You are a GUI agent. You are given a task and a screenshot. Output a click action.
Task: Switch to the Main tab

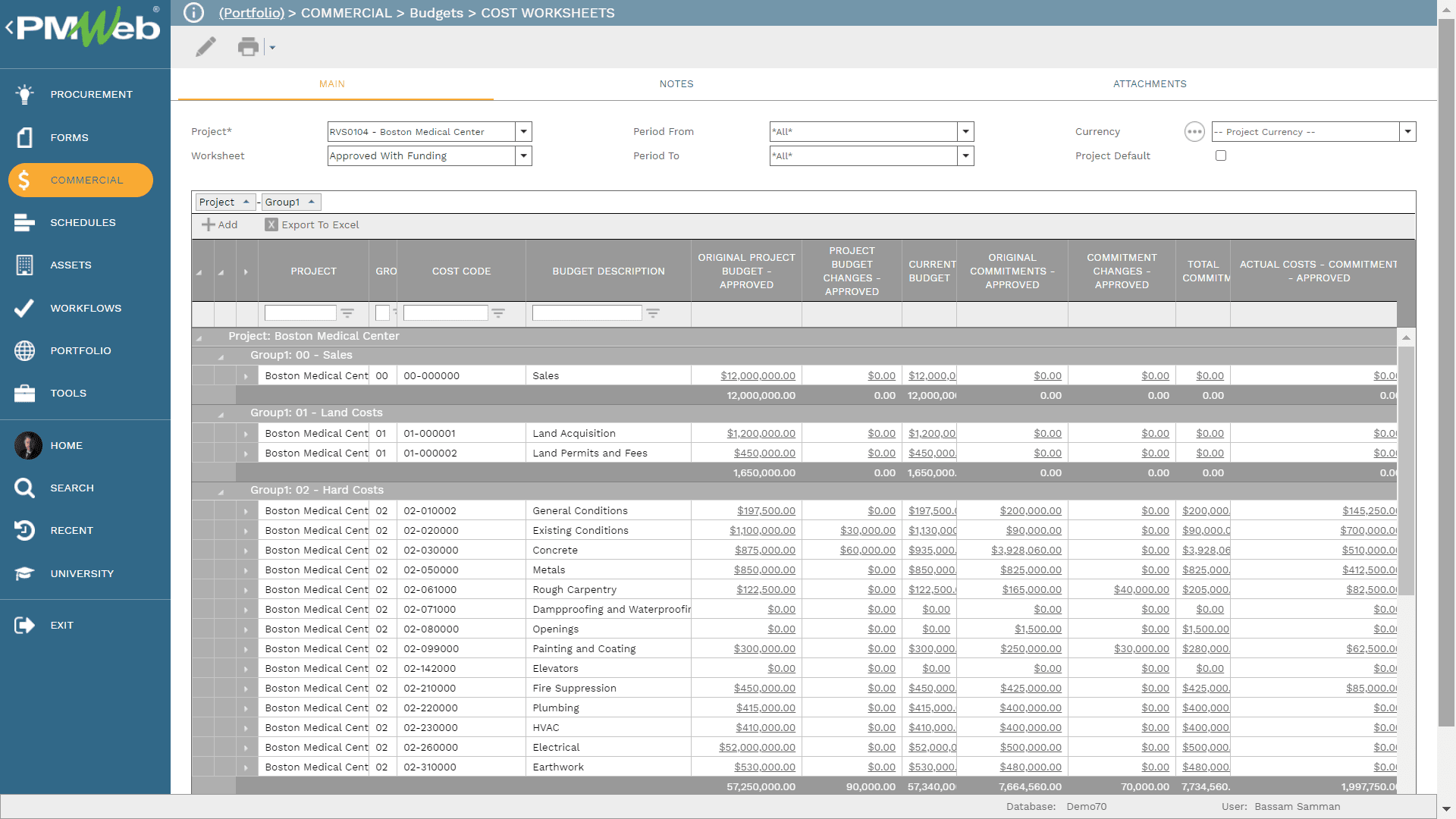[332, 84]
